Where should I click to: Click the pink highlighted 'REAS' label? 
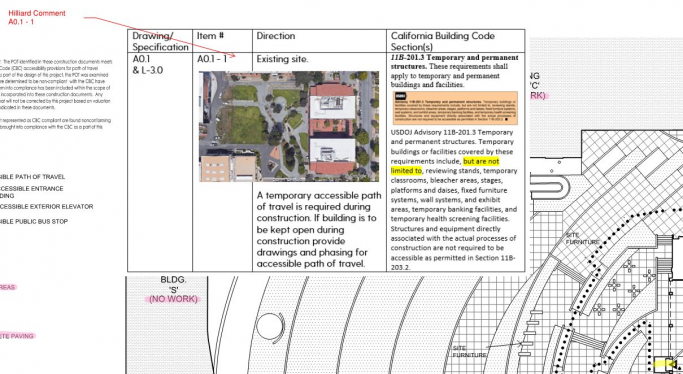tap(8, 287)
